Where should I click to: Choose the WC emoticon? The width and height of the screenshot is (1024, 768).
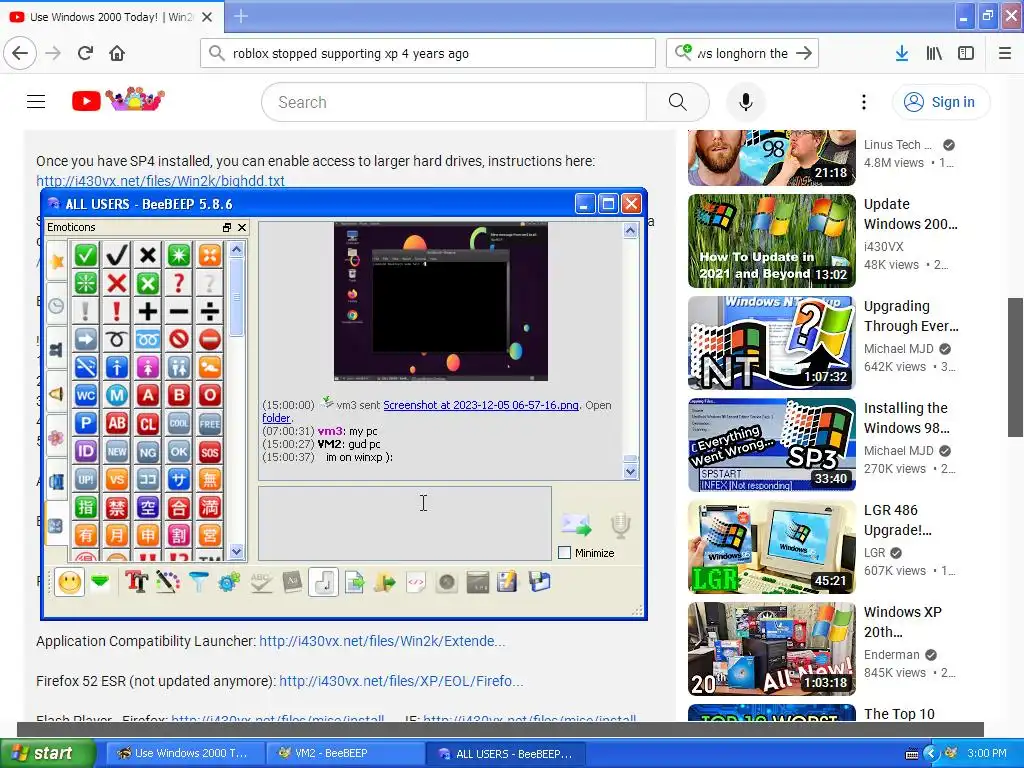(86, 396)
